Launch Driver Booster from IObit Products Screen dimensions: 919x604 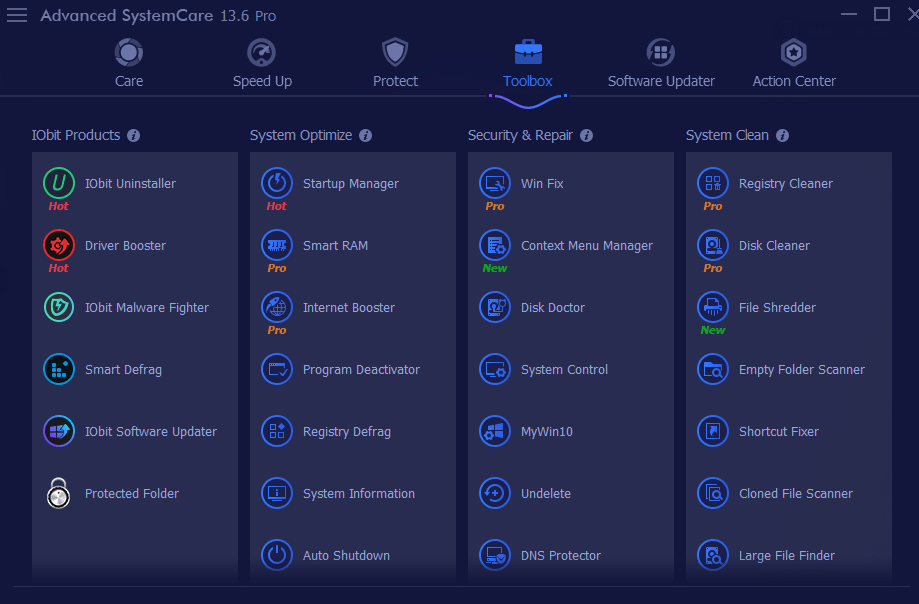[x=58, y=245]
